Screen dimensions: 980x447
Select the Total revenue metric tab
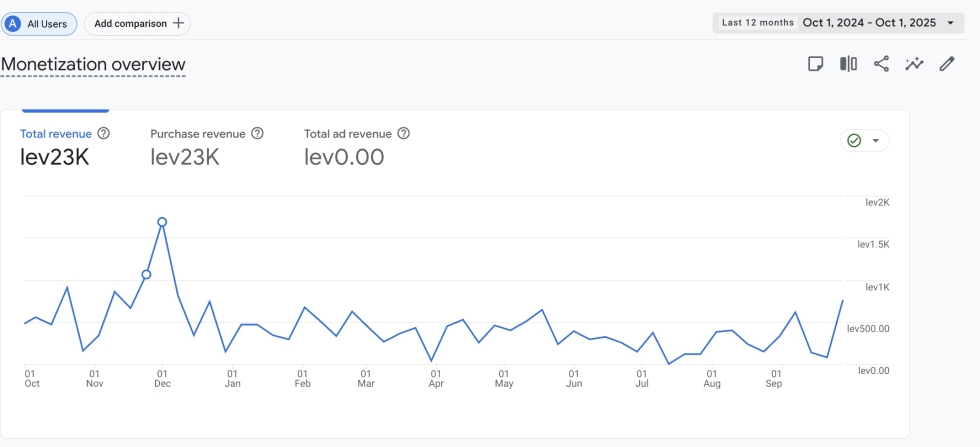point(56,134)
